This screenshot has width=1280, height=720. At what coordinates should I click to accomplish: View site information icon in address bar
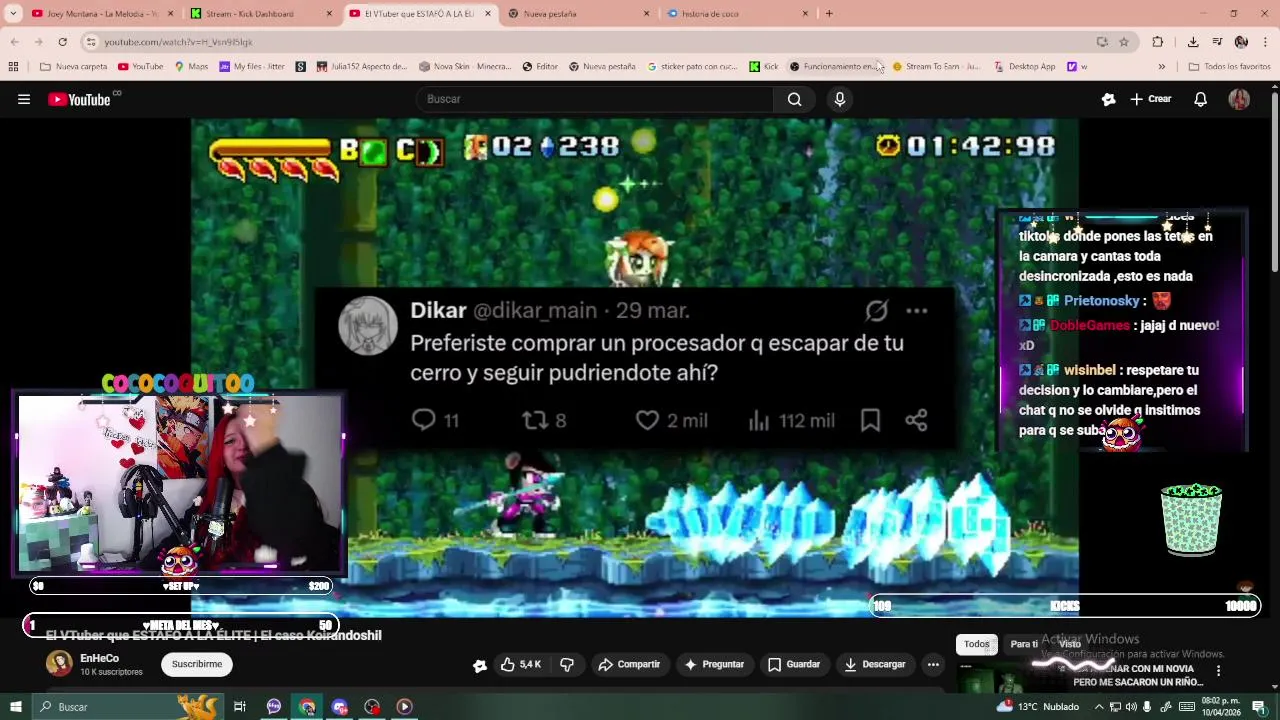(x=91, y=42)
